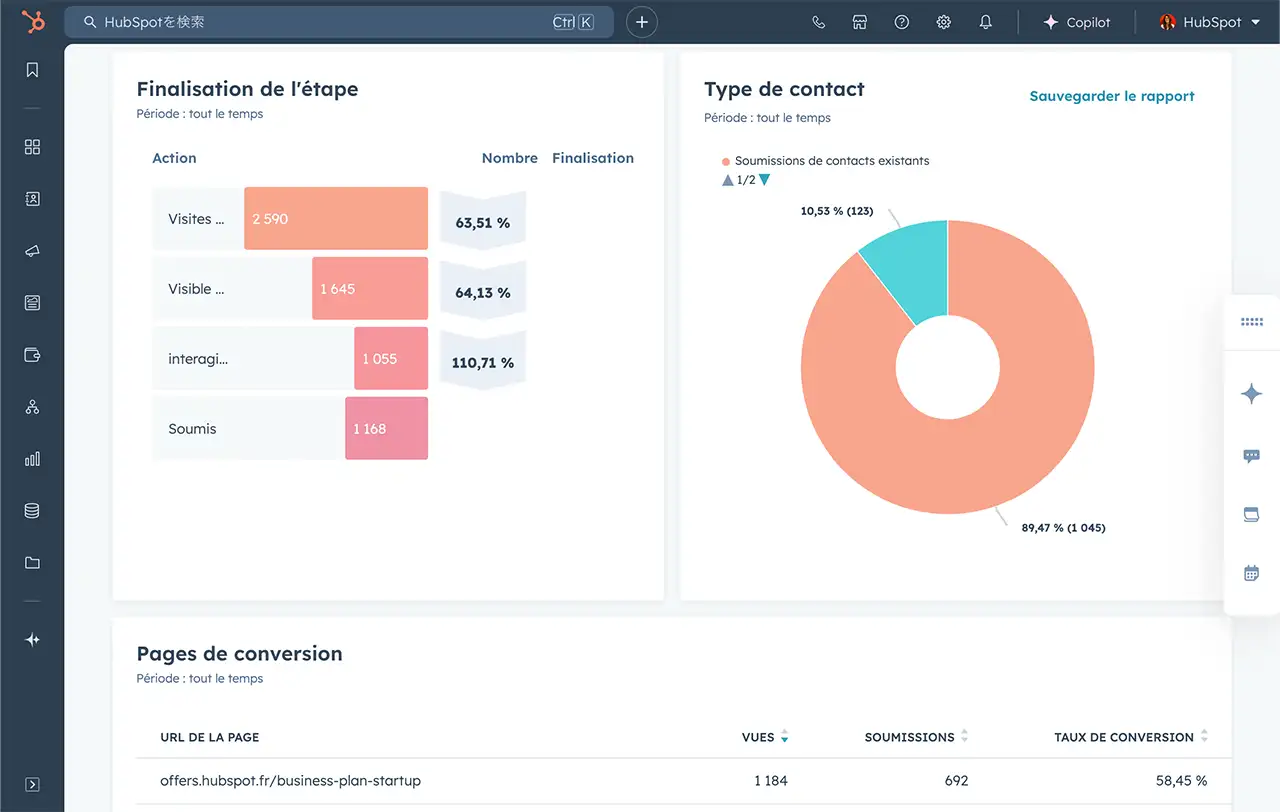
Task: Open the reporting bar chart sidebar icon
Action: coord(32,459)
